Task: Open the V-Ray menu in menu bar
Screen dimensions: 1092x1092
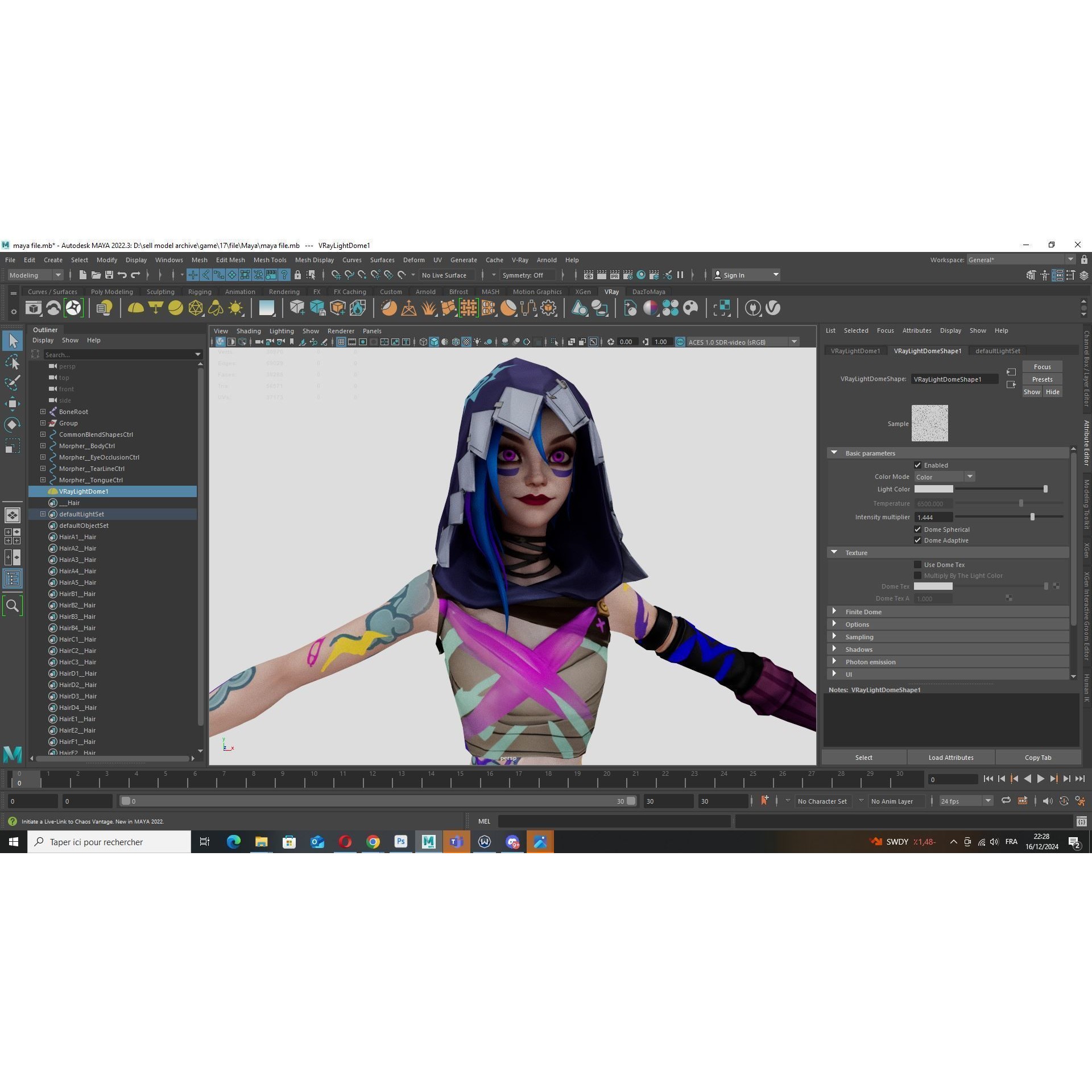Action: pyautogui.click(x=520, y=260)
